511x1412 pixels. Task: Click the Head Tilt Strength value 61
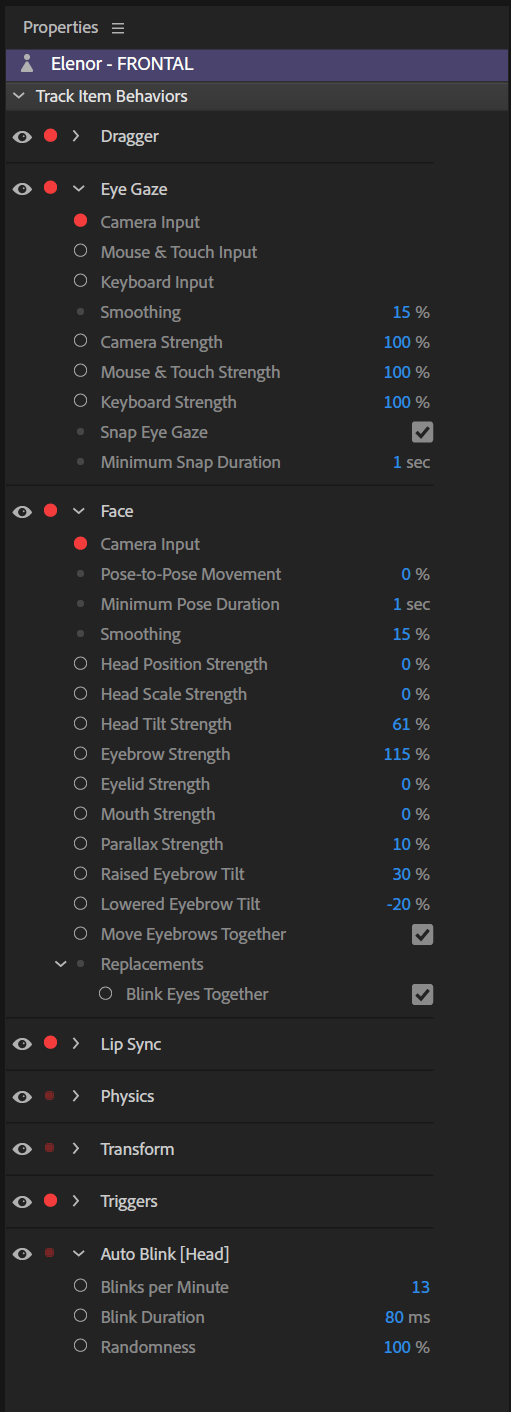(x=401, y=724)
